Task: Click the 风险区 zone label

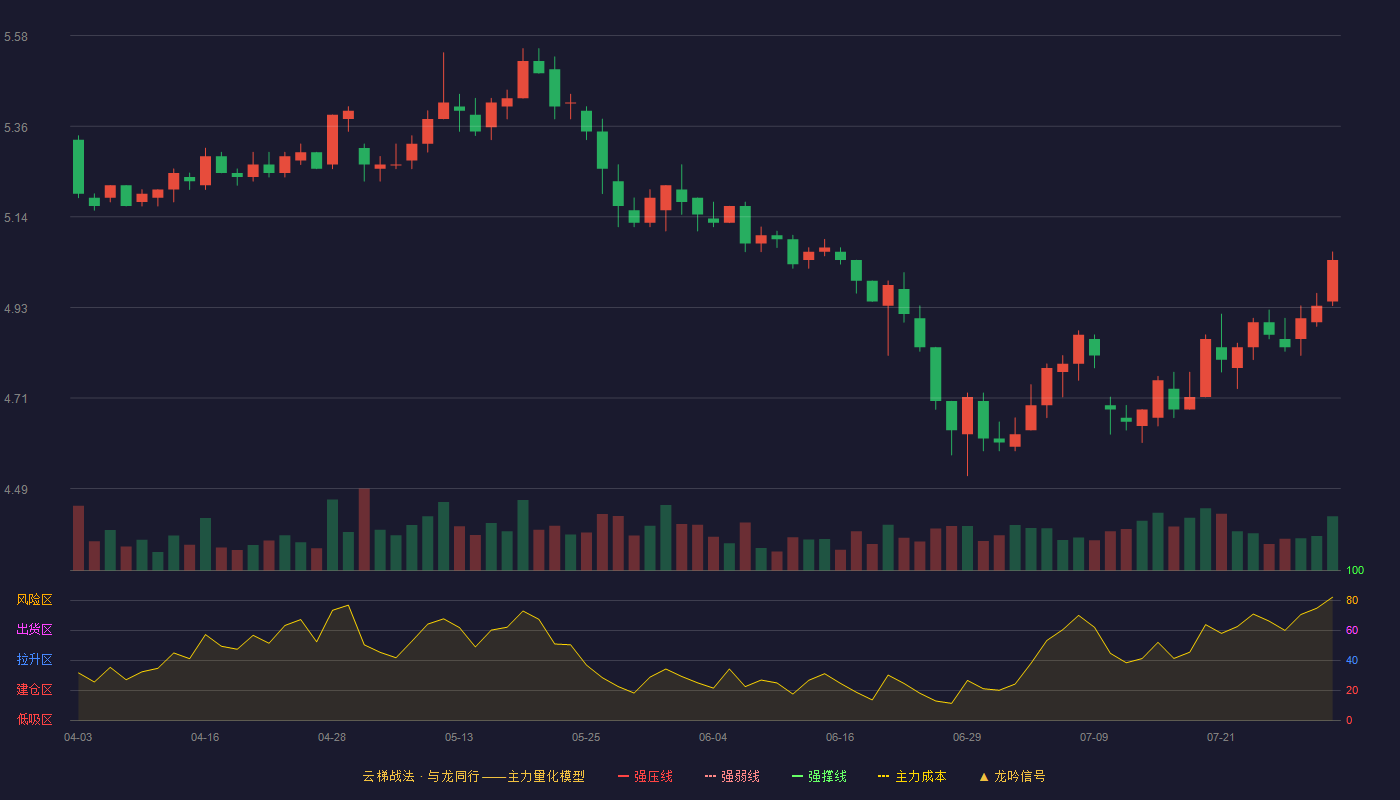Action: pyautogui.click(x=34, y=600)
